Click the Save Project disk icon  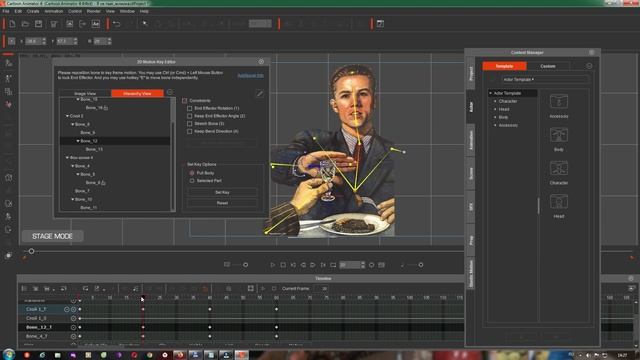point(38,24)
